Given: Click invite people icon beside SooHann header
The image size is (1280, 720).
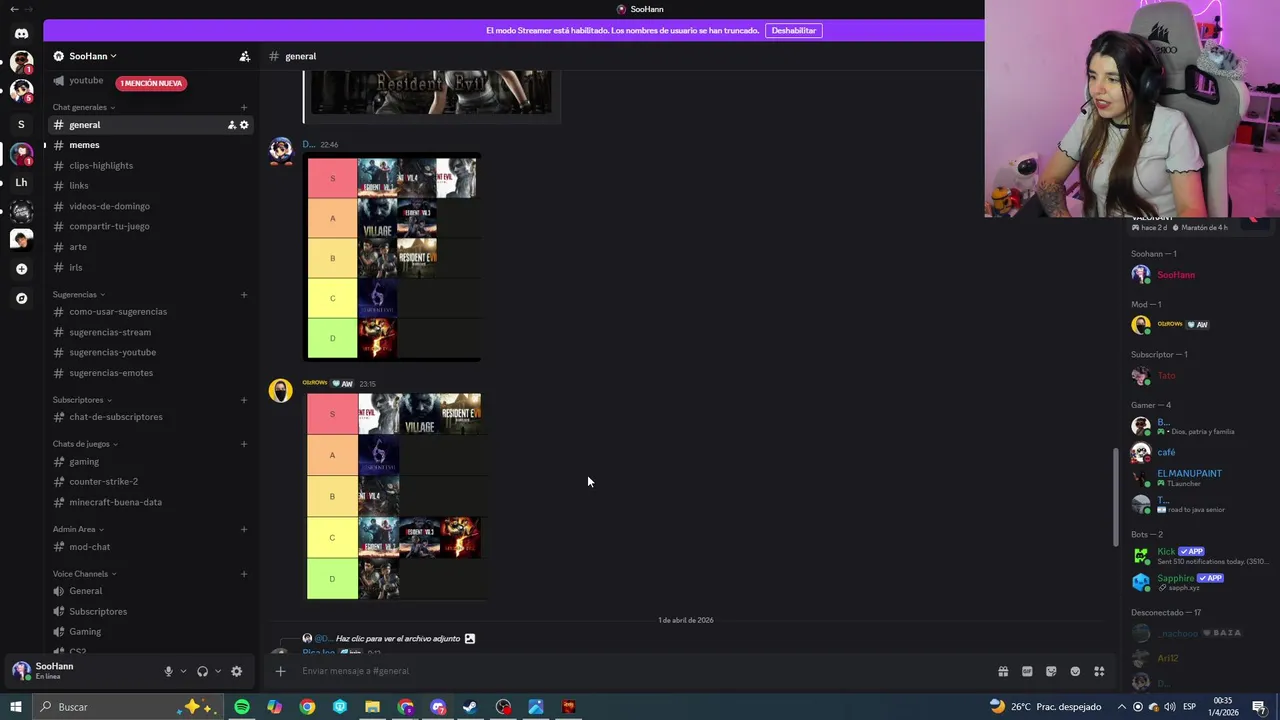Looking at the screenshot, I should (x=244, y=56).
